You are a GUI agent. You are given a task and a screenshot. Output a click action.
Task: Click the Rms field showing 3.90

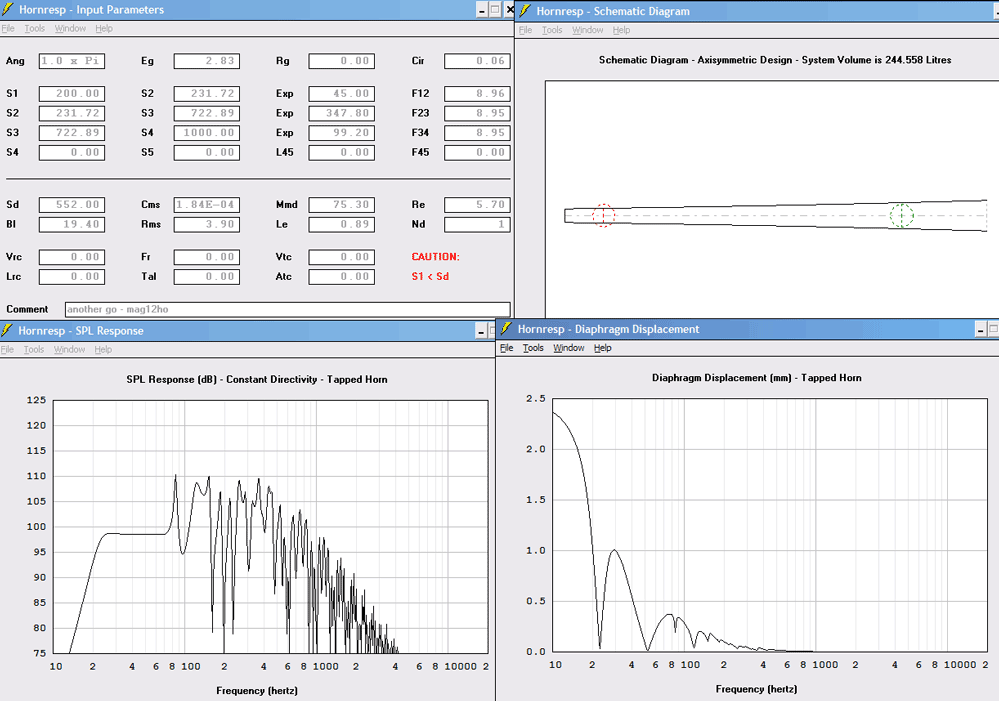(207, 225)
